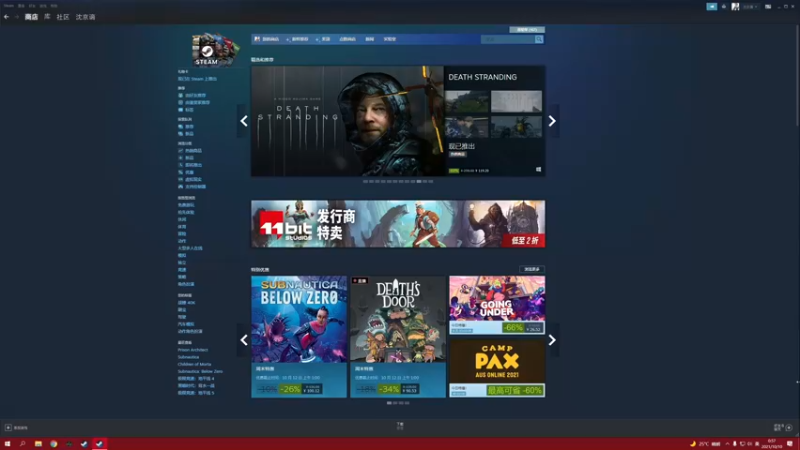
Task: Open the 沈京滴 profile tab
Action: 85,17
